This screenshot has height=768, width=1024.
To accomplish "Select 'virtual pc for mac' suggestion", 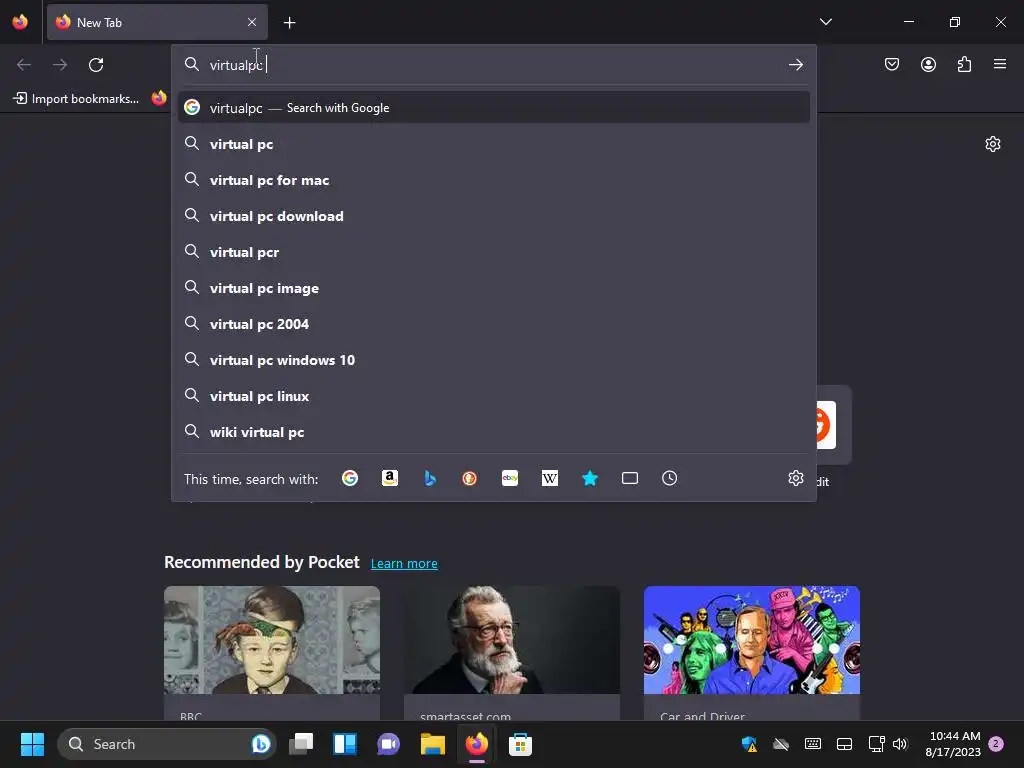I will click(494, 180).
